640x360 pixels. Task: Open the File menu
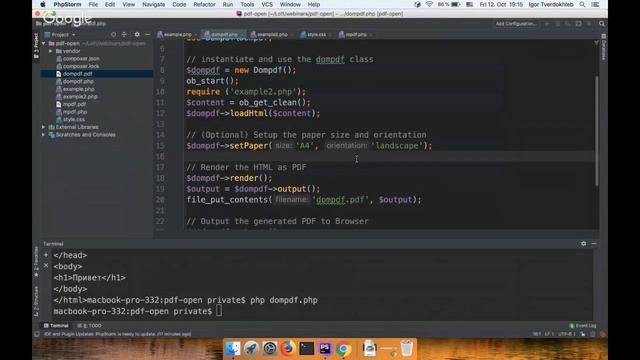pyautogui.click(x=93, y=4)
